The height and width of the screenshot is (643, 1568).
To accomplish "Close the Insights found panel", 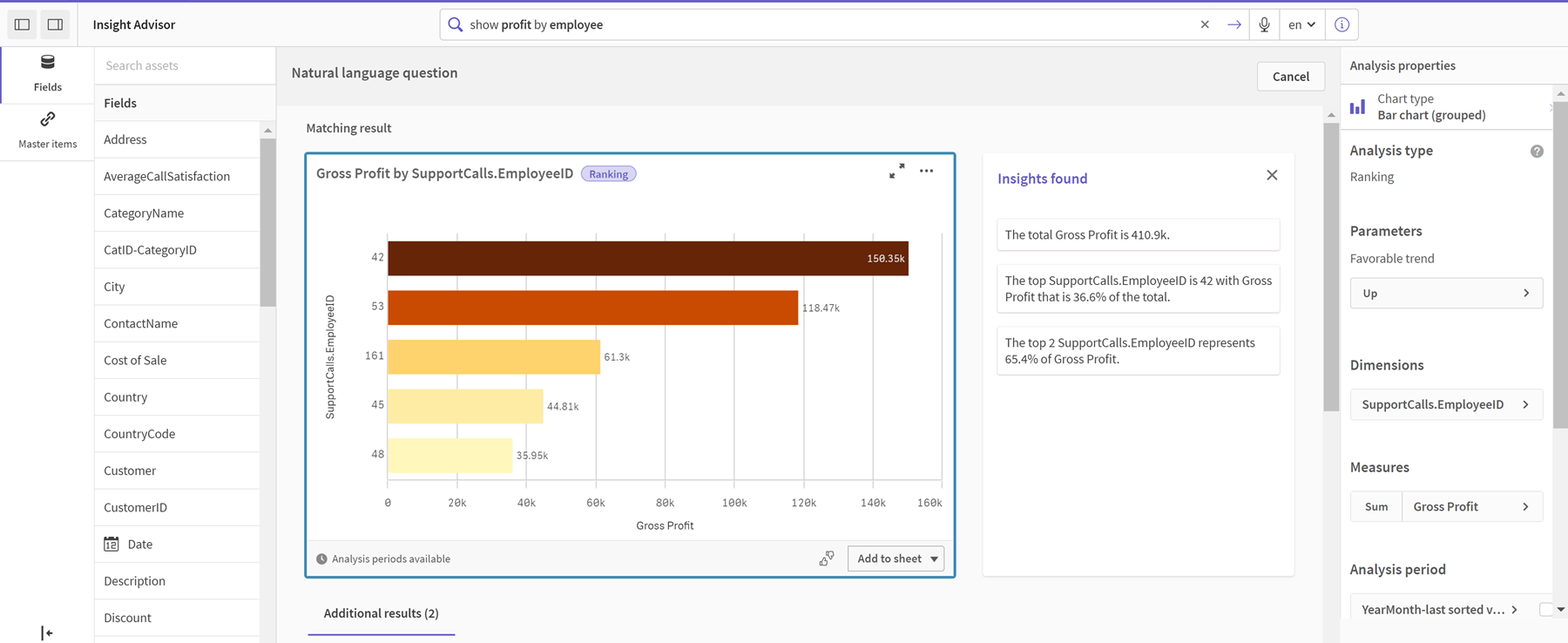I will pyautogui.click(x=1272, y=175).
